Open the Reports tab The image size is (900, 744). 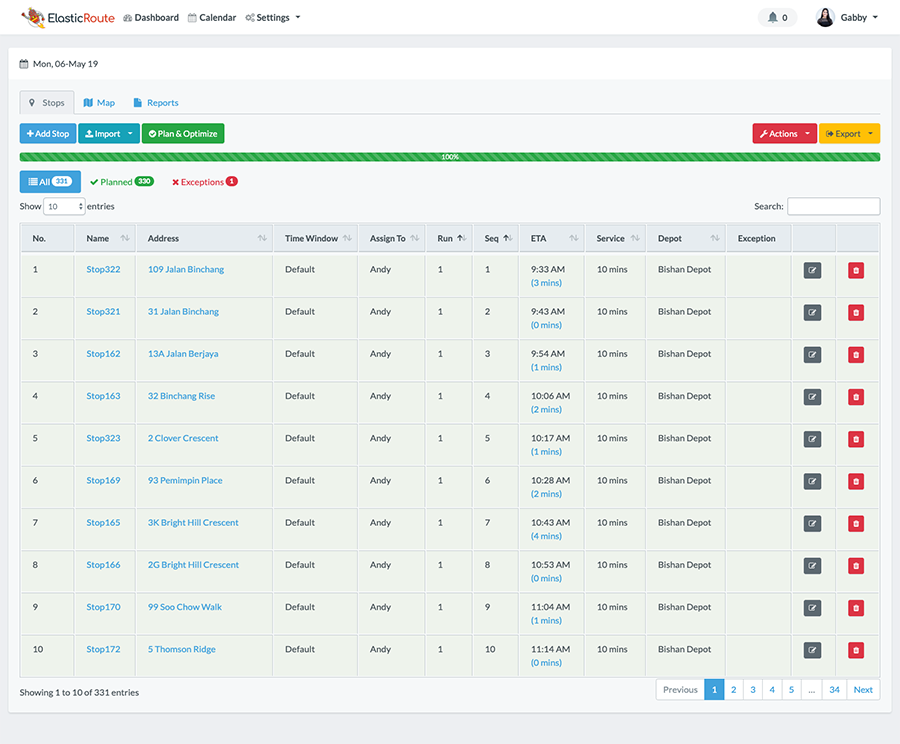[x=156, y=103]
